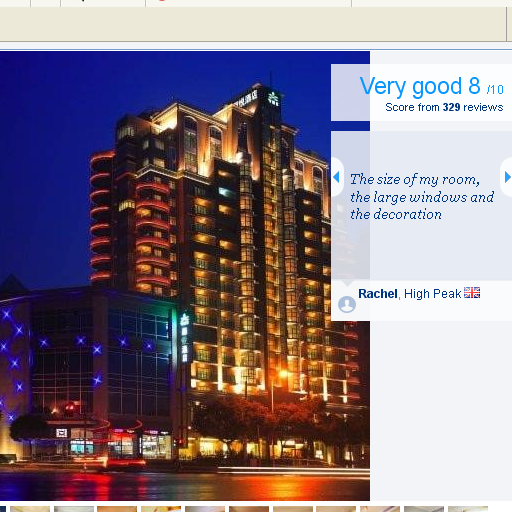Open the seventh photo thumbnail in strip
Image resolution: width=512 pixels, height=512 pixels.
[x=249, y=509]
